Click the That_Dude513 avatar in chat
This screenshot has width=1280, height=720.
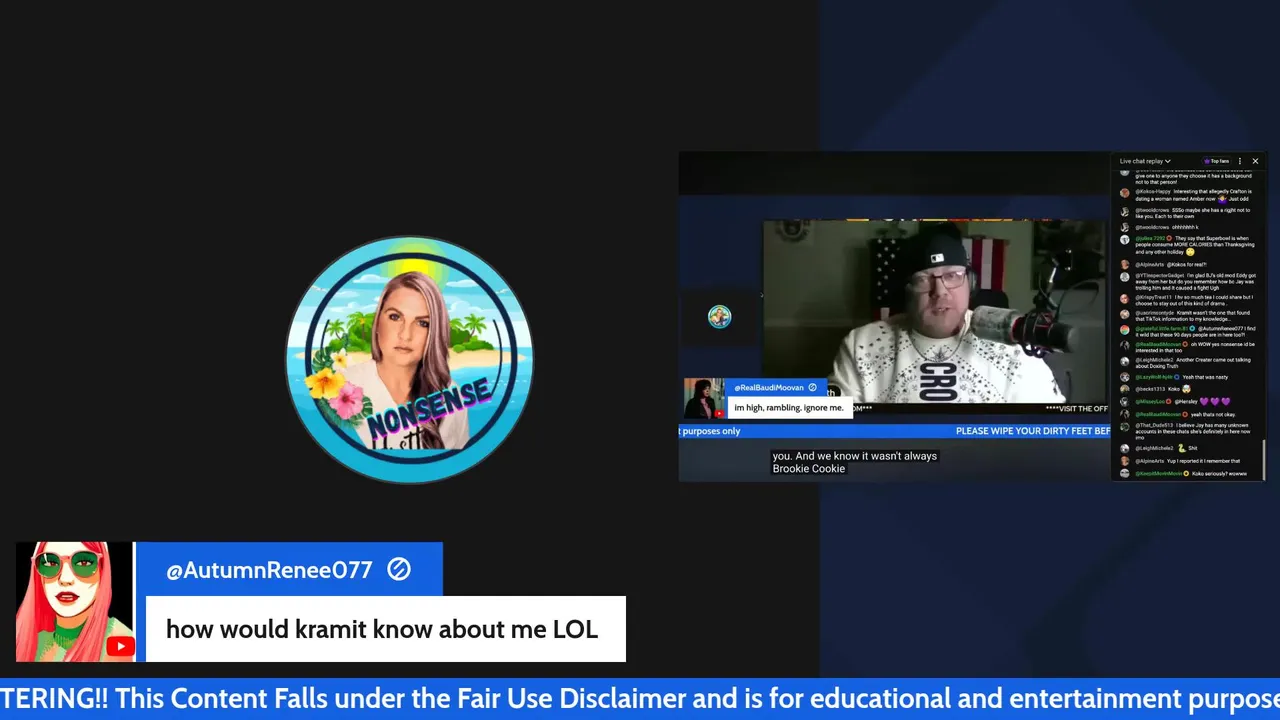[1125, 427]
